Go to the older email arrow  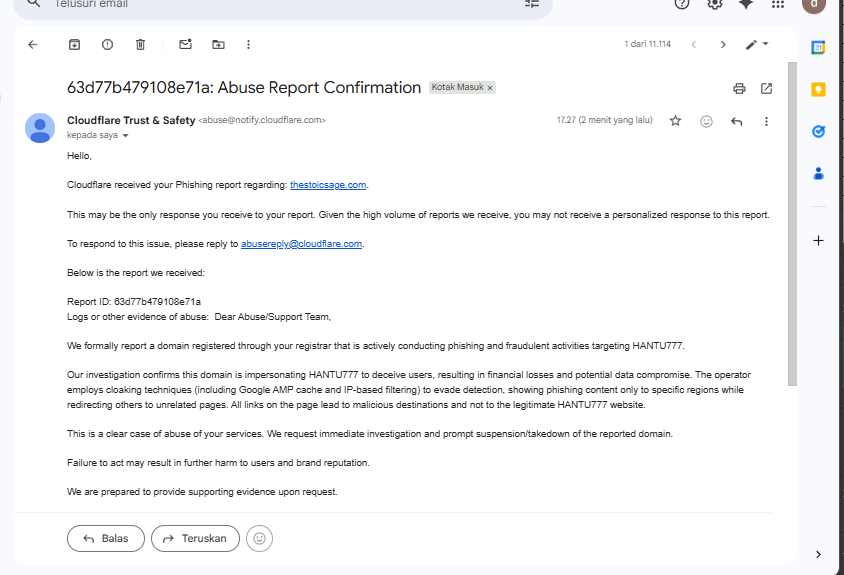click(723, 45)
